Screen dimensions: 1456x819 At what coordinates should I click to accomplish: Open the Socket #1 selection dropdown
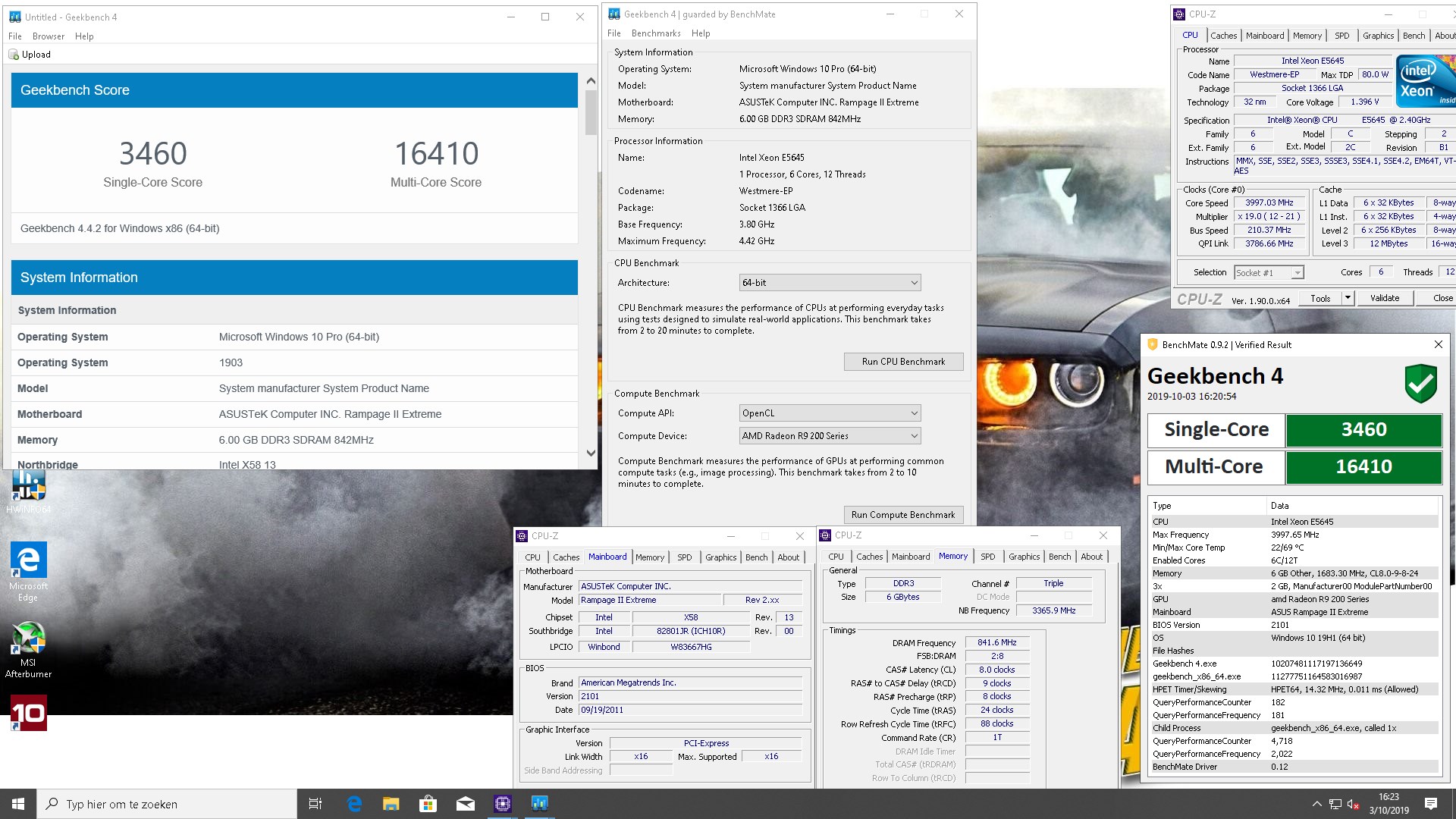[1268, 273]
